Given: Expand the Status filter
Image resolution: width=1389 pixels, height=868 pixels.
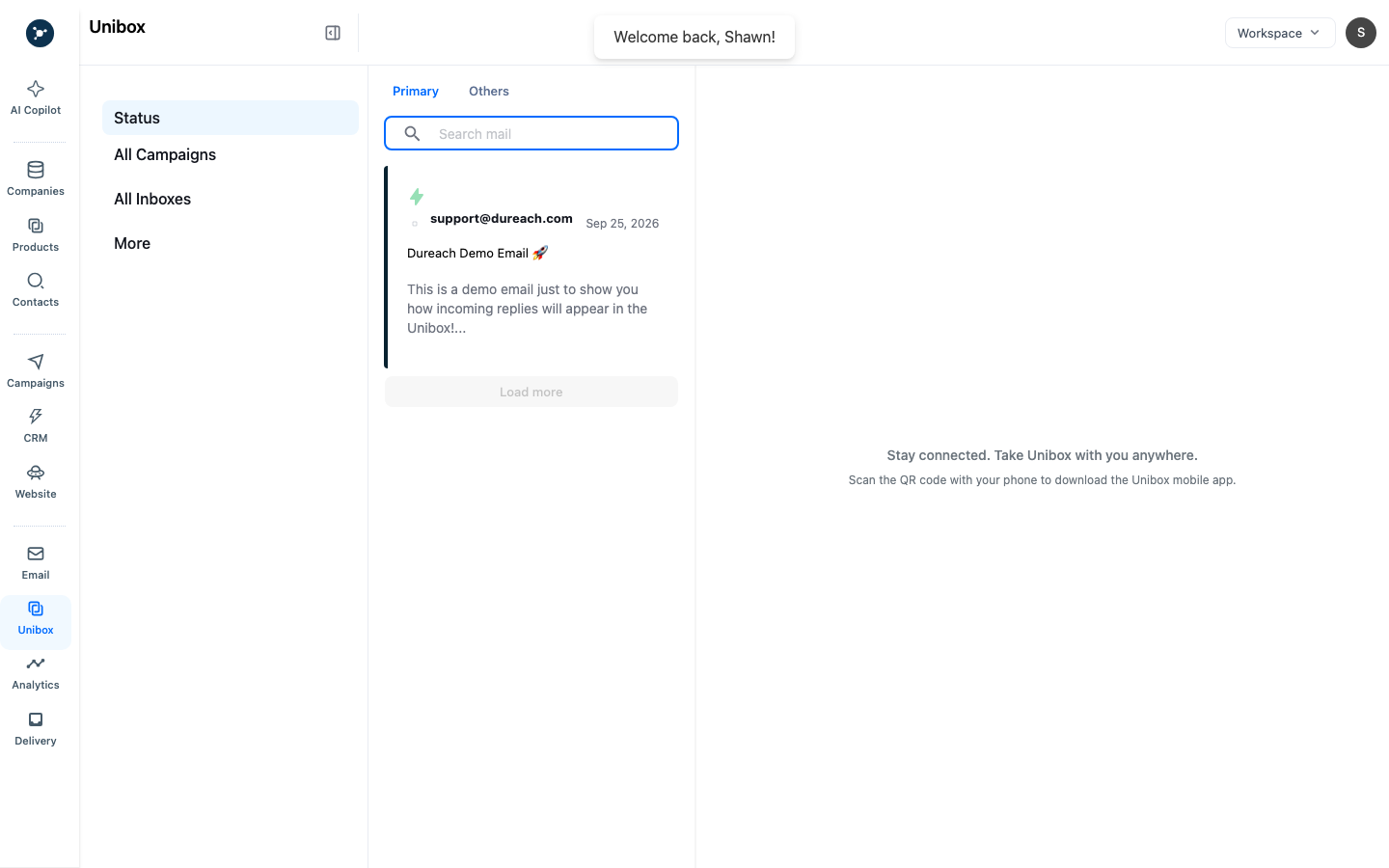Looking at the screenshot, I should point(231,118).
